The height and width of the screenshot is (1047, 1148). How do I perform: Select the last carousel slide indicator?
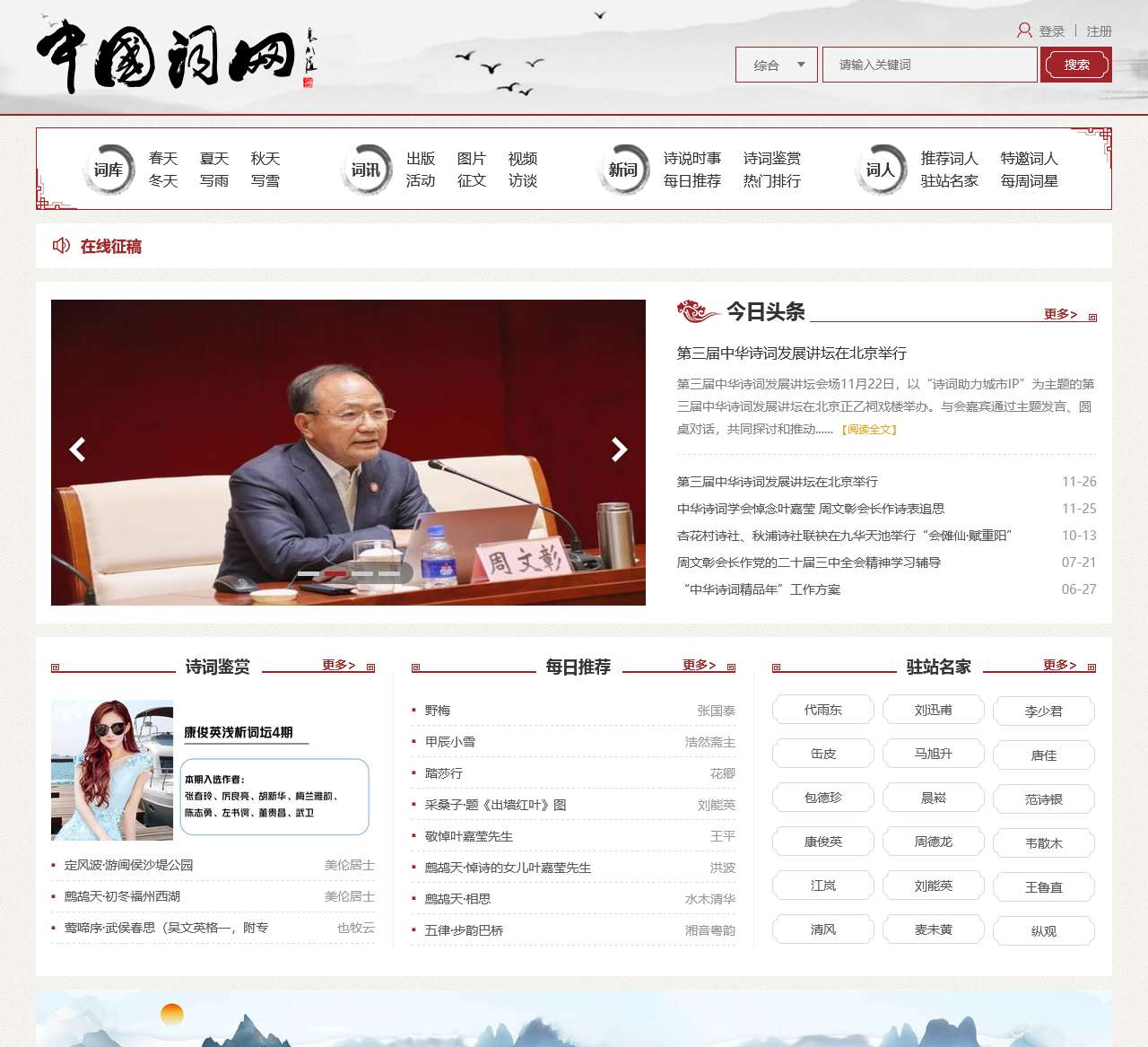389,573
